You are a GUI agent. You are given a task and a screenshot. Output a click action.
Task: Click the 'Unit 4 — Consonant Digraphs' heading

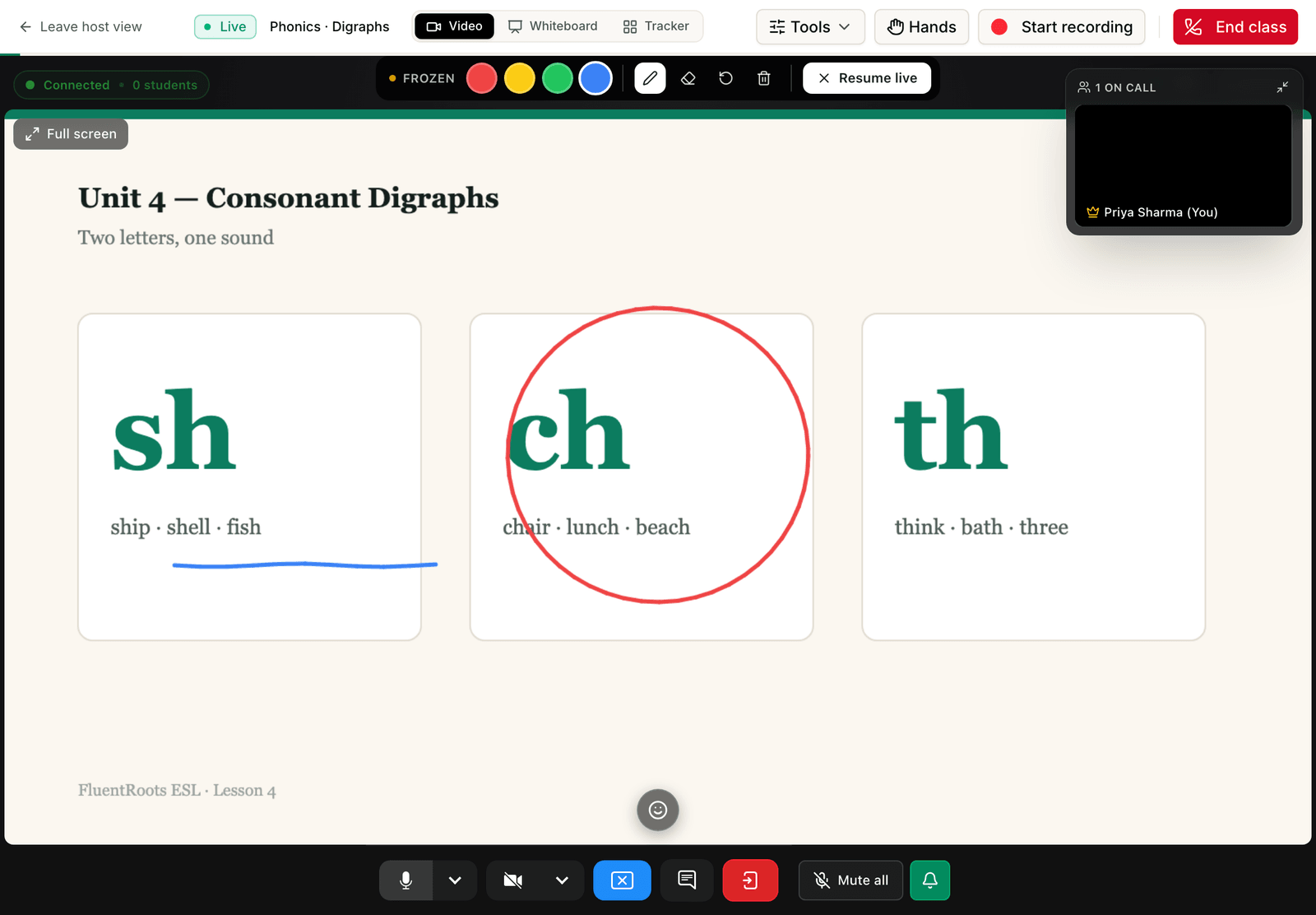click(289, 198)
